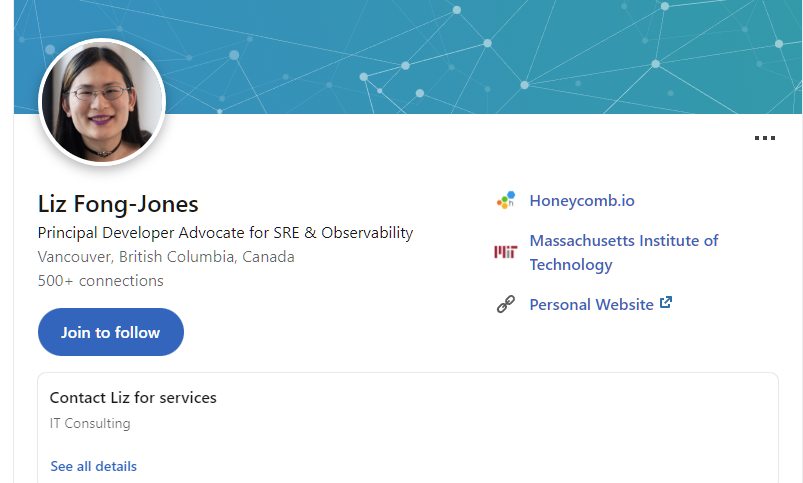Click the MIT logo icon
Screen dimensions: 803x483
click(506, 252)
